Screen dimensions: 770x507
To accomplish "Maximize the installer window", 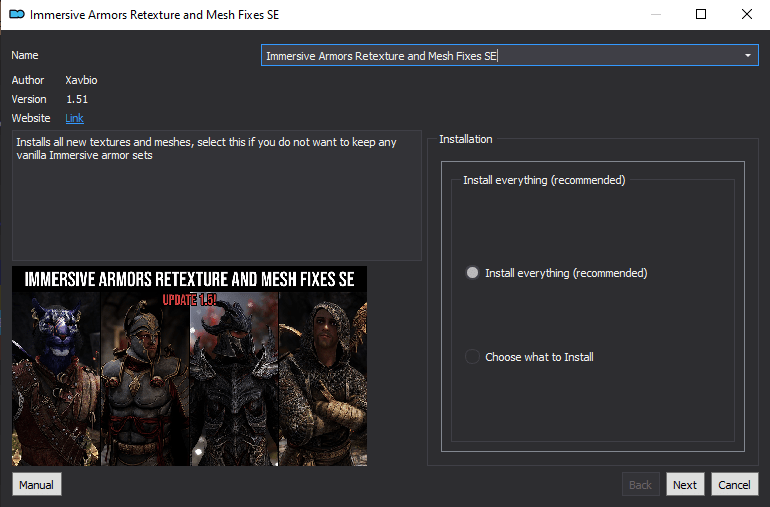I will [701, 14].
